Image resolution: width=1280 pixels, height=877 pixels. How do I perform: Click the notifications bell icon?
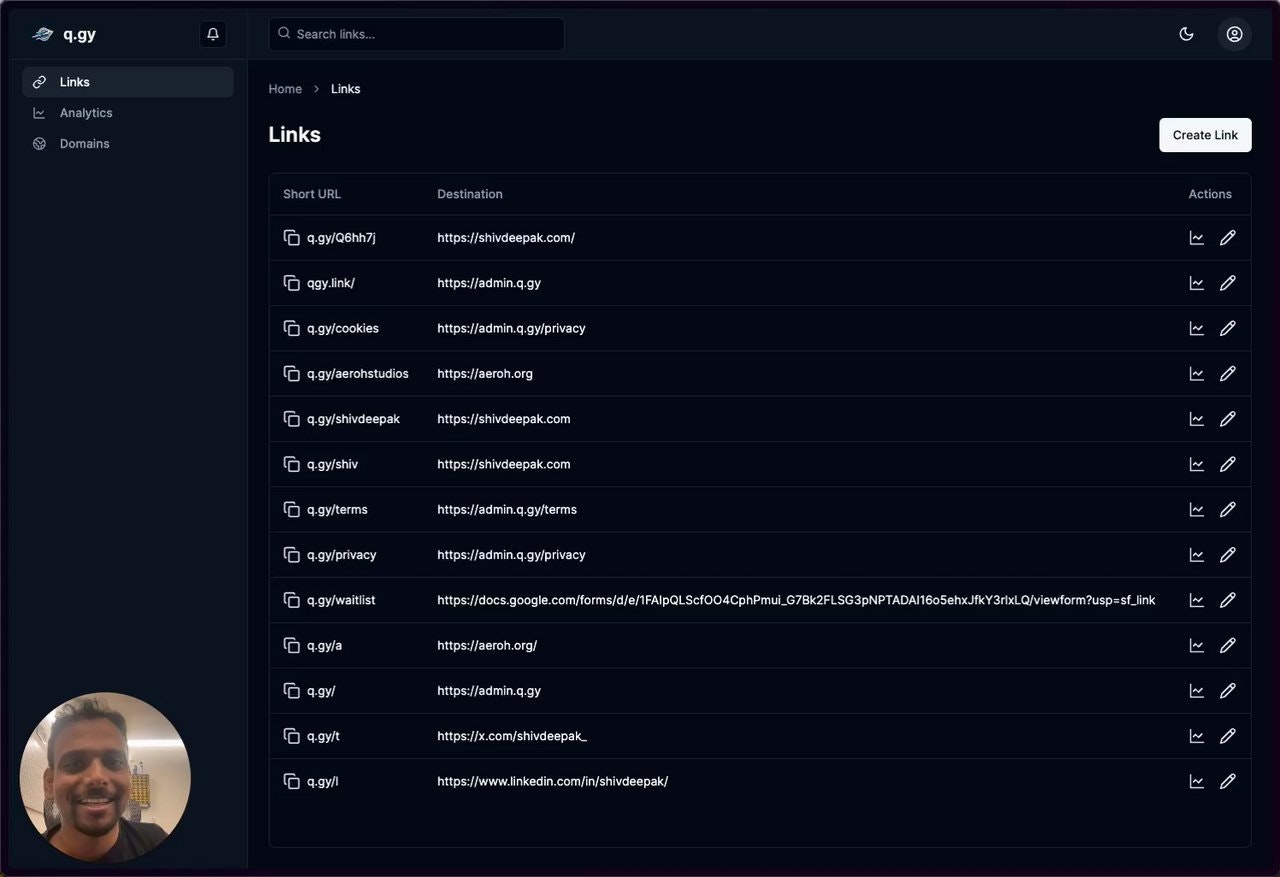(213, 34)
